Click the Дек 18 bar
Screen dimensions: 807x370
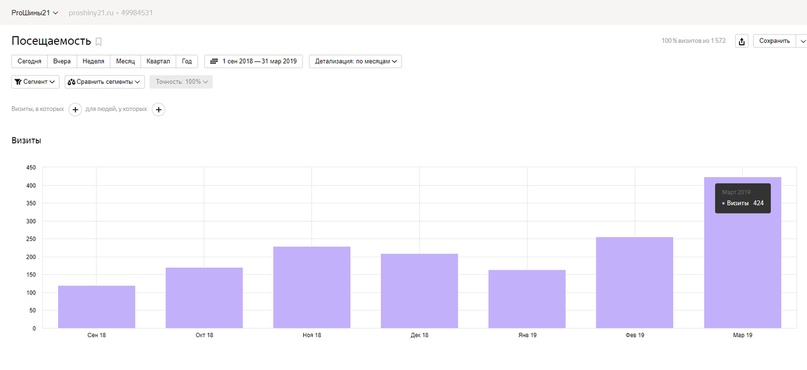click(x=419, y=291)
